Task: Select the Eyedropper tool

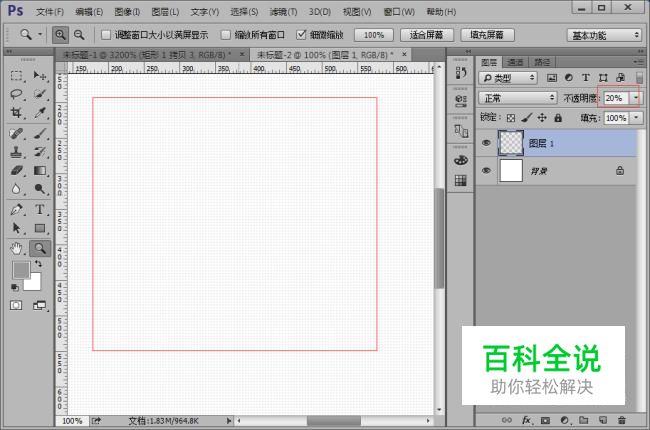Action: point(40,112)
